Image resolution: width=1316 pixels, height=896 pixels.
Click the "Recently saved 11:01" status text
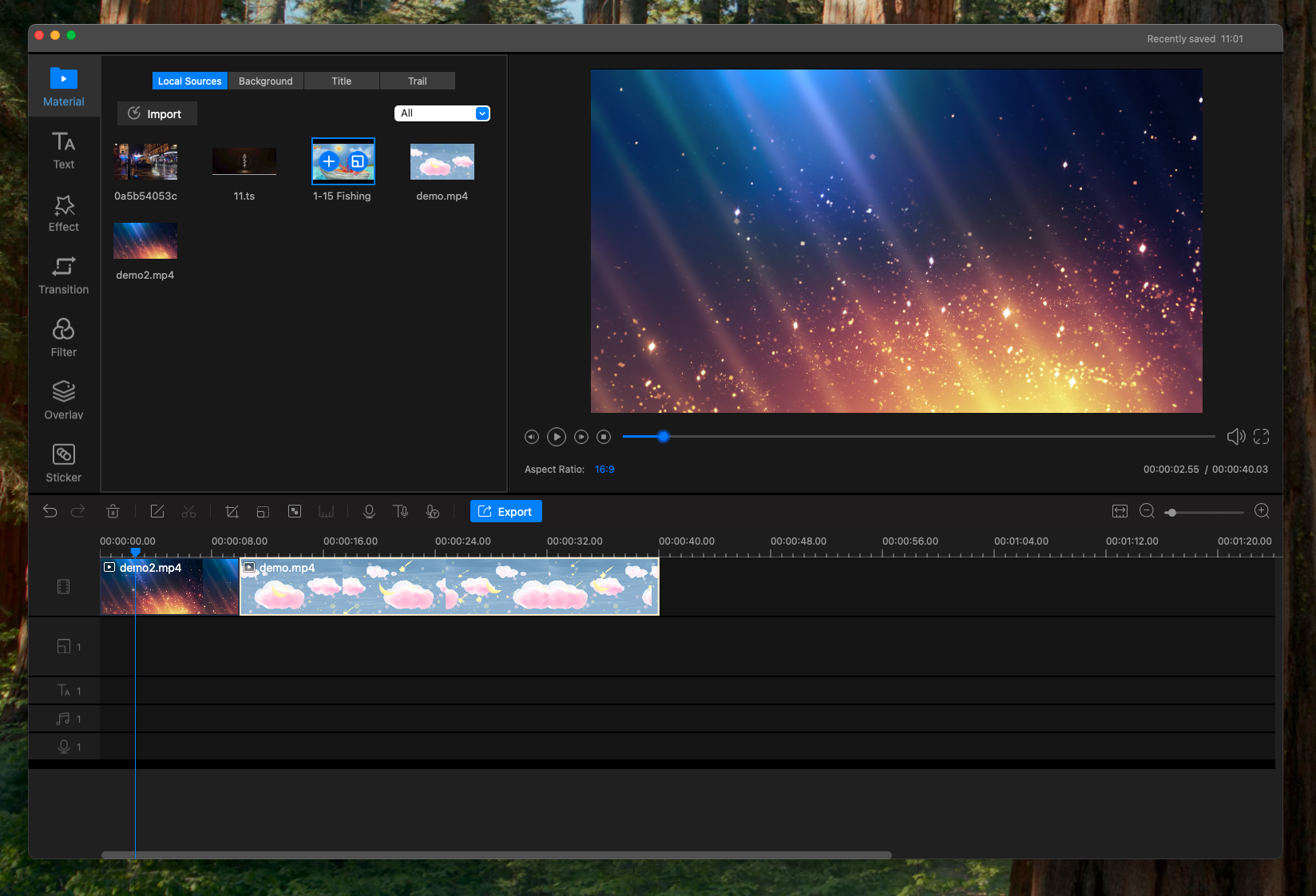1195,39
